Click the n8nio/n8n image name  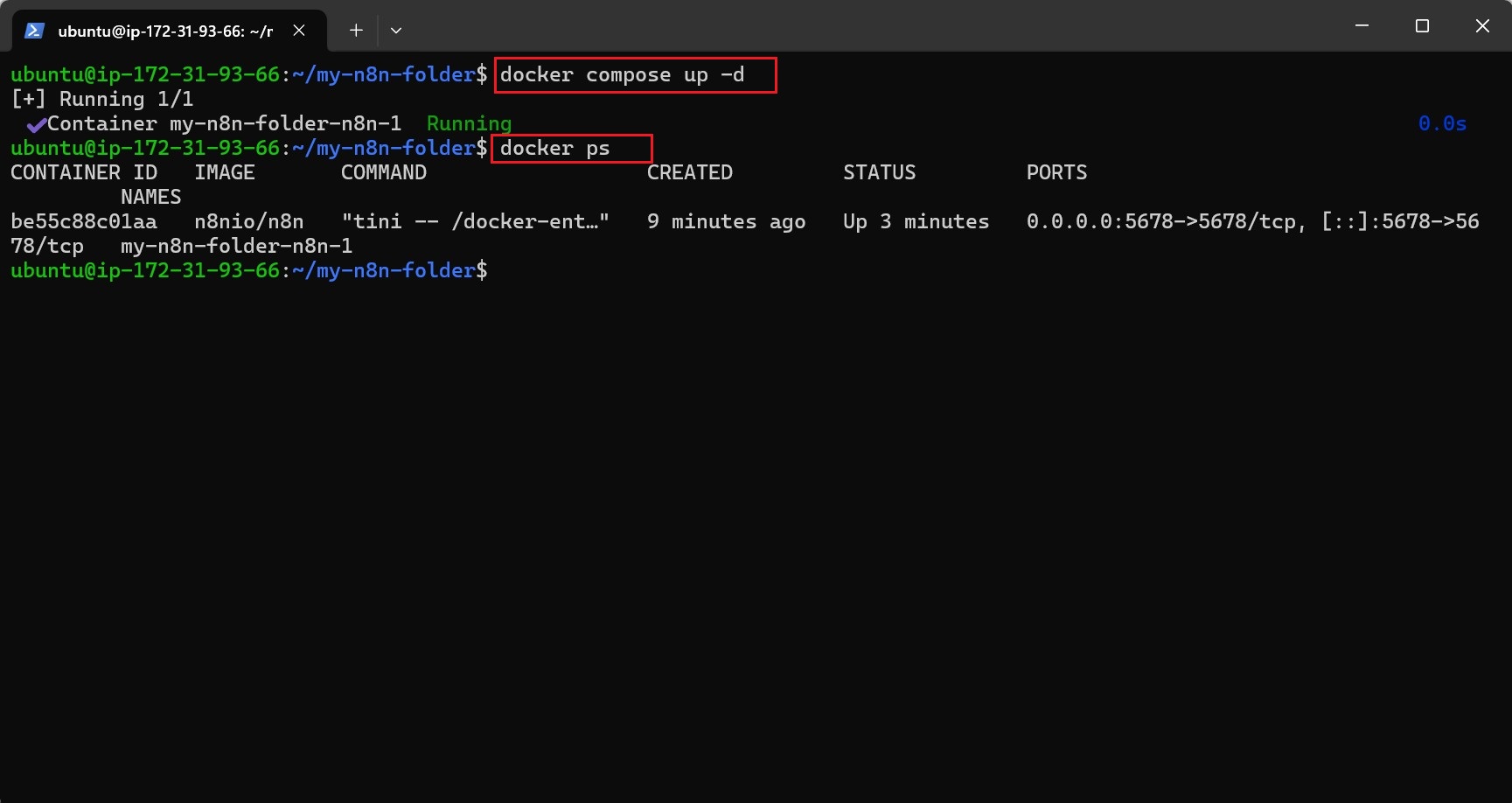[x=249, y=222]
